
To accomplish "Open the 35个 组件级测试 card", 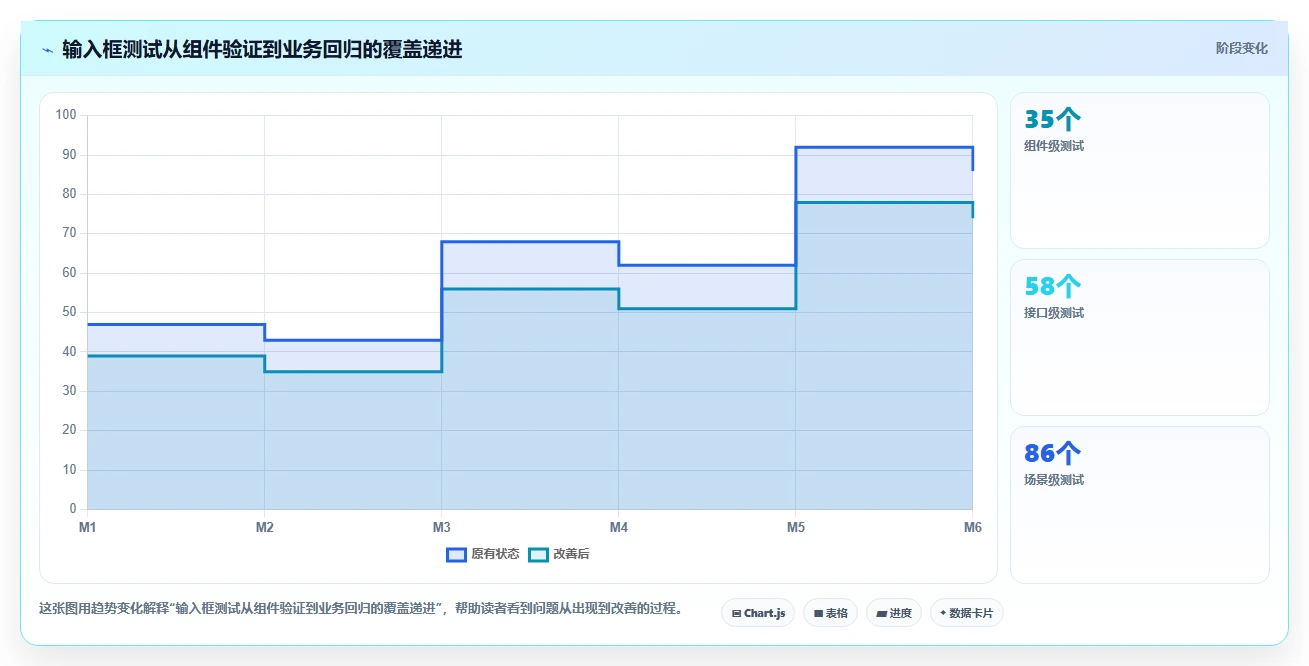I will pyautogui.click(x=1140, y=170).
